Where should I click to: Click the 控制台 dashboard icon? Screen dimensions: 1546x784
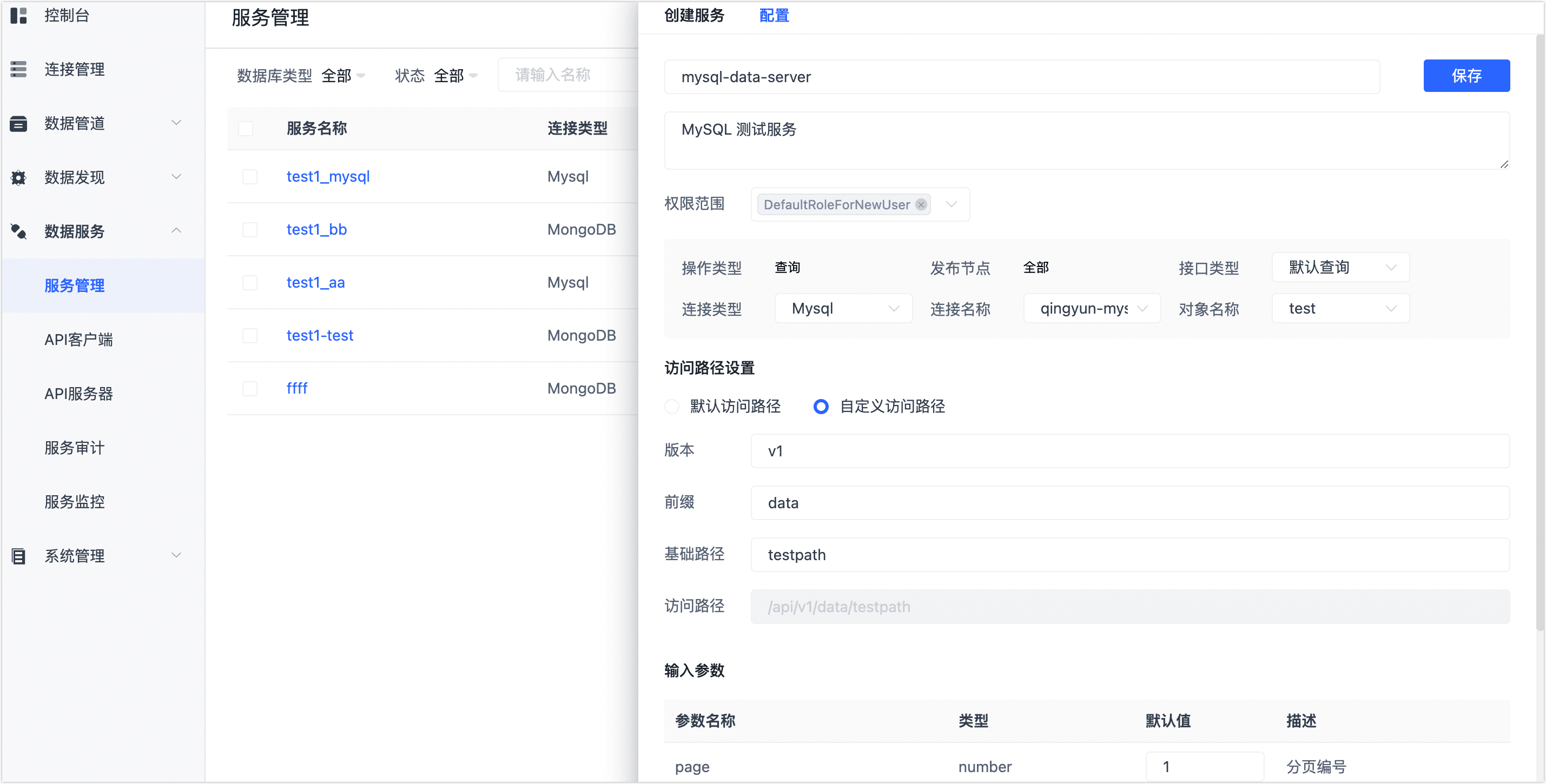coord(18,16)
